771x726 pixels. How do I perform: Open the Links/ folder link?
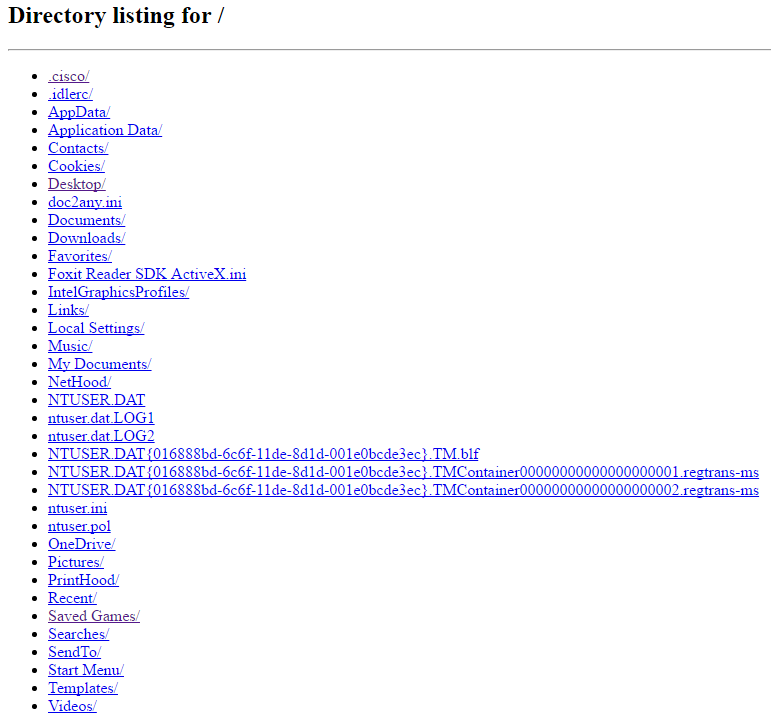click(68, 310)
